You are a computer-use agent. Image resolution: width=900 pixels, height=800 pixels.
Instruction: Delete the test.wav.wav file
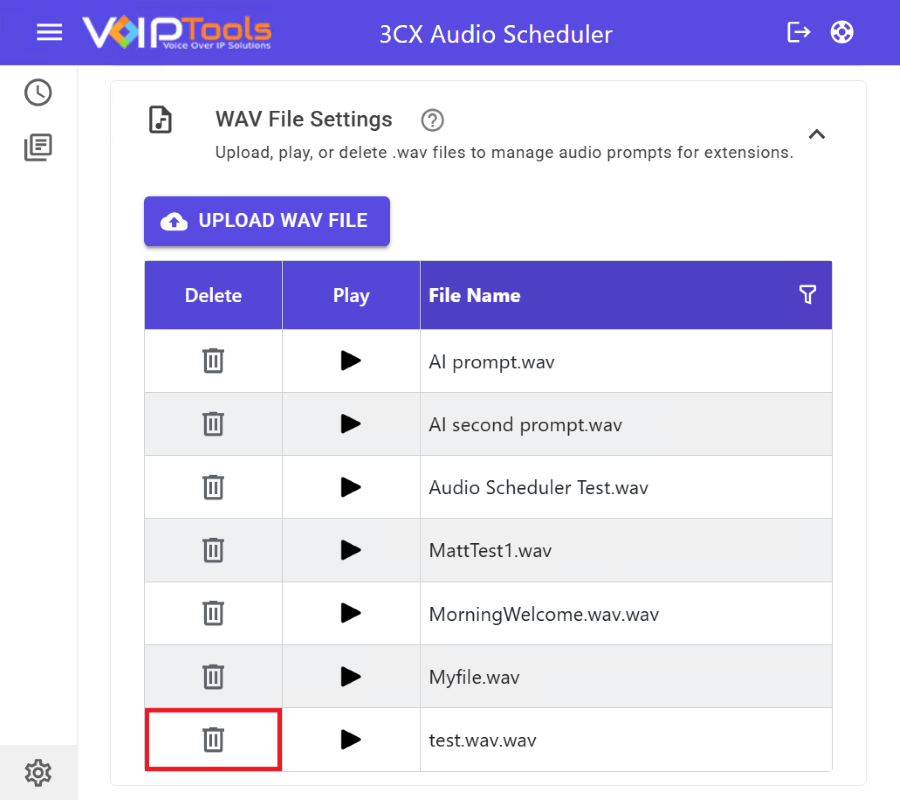(x=213, y=740)
